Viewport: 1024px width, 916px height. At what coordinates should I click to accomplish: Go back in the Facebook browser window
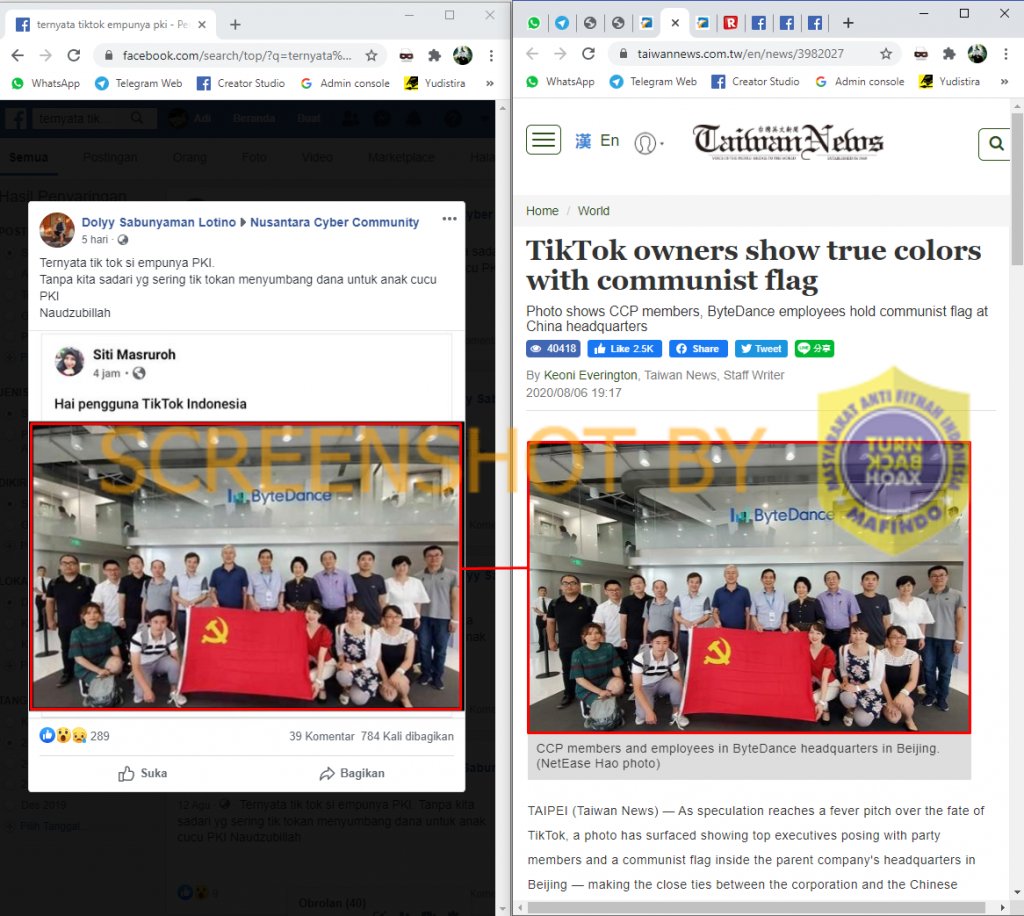(18, 55)
